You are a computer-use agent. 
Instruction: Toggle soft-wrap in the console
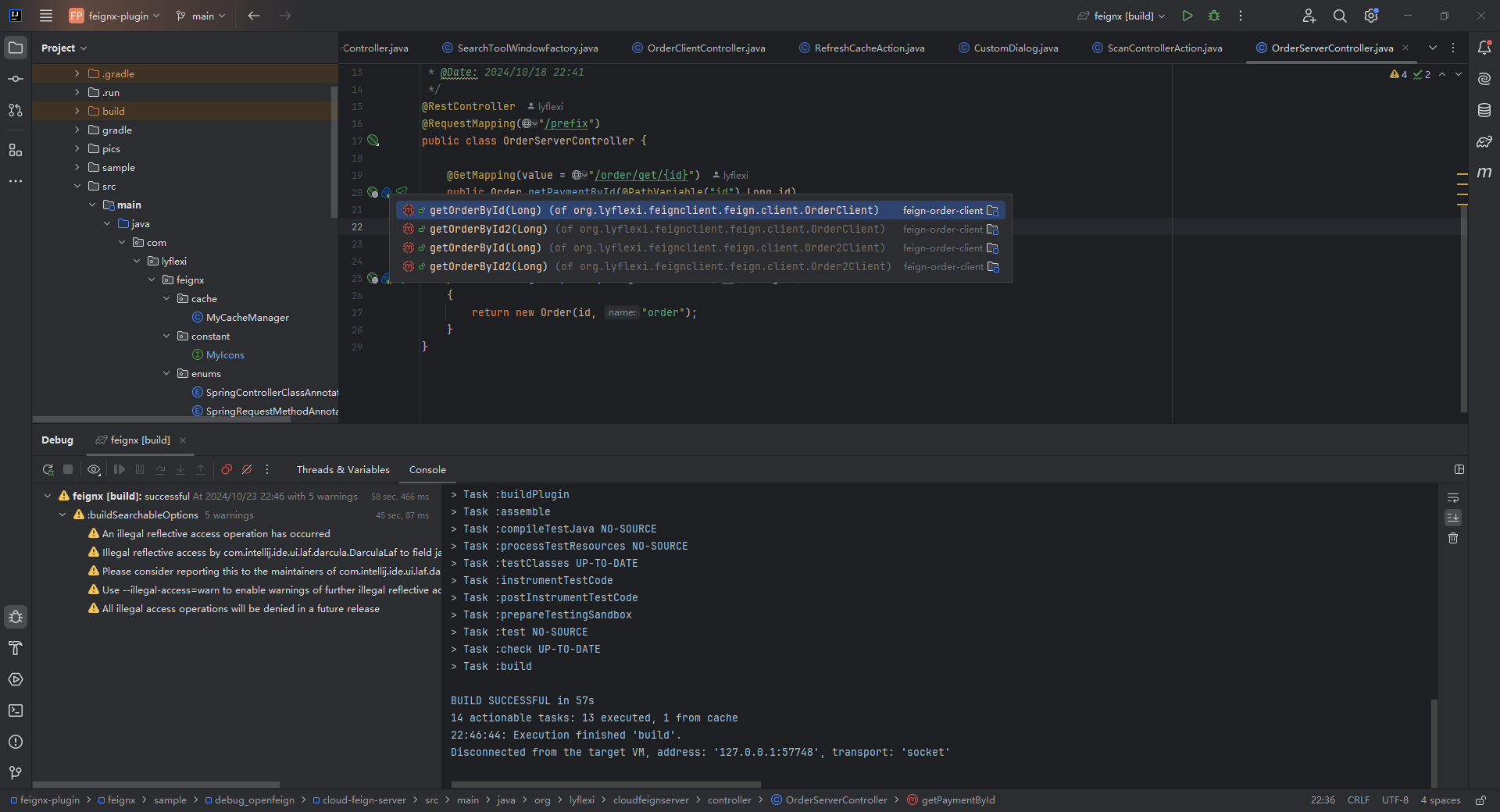coord(1453,497)
